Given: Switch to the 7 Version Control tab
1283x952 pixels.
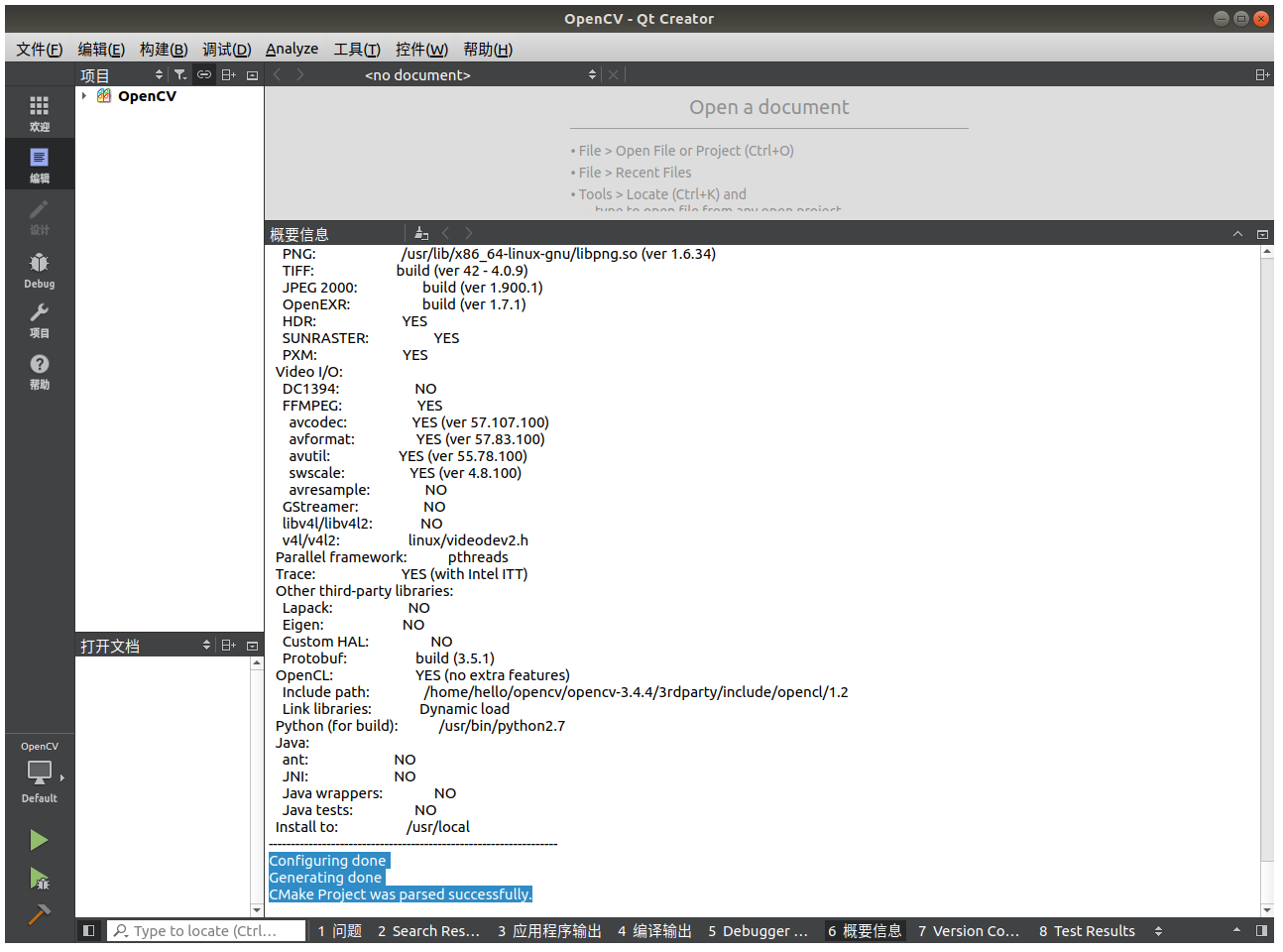Looking at the screenshot, I should 969,930.
